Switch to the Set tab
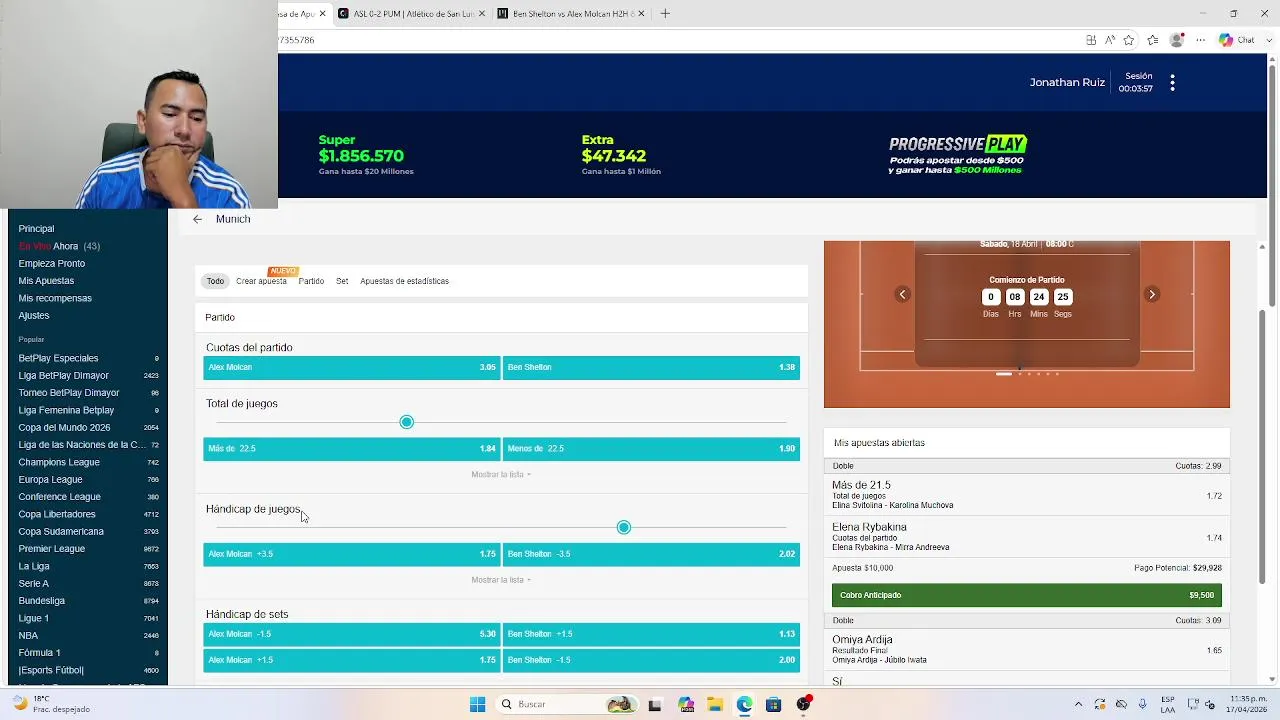This screenshot has width=1280, height=720. (342, 281)
